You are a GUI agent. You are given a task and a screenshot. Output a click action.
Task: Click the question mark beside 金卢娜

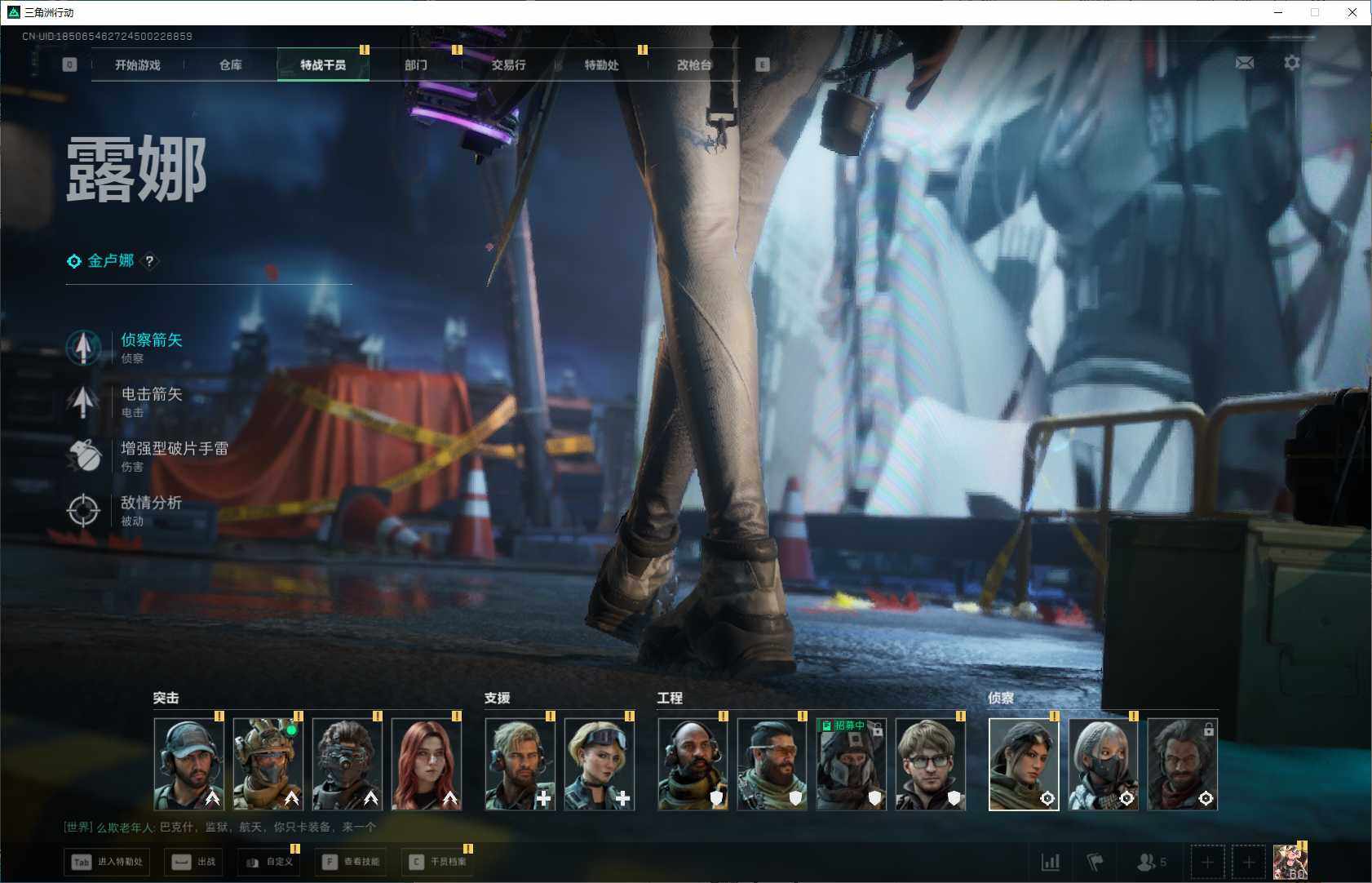[149, 261]
